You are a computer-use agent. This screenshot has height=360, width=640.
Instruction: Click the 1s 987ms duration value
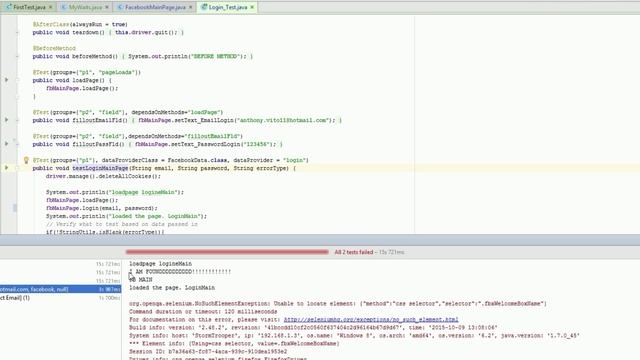(x=109, y=289)
